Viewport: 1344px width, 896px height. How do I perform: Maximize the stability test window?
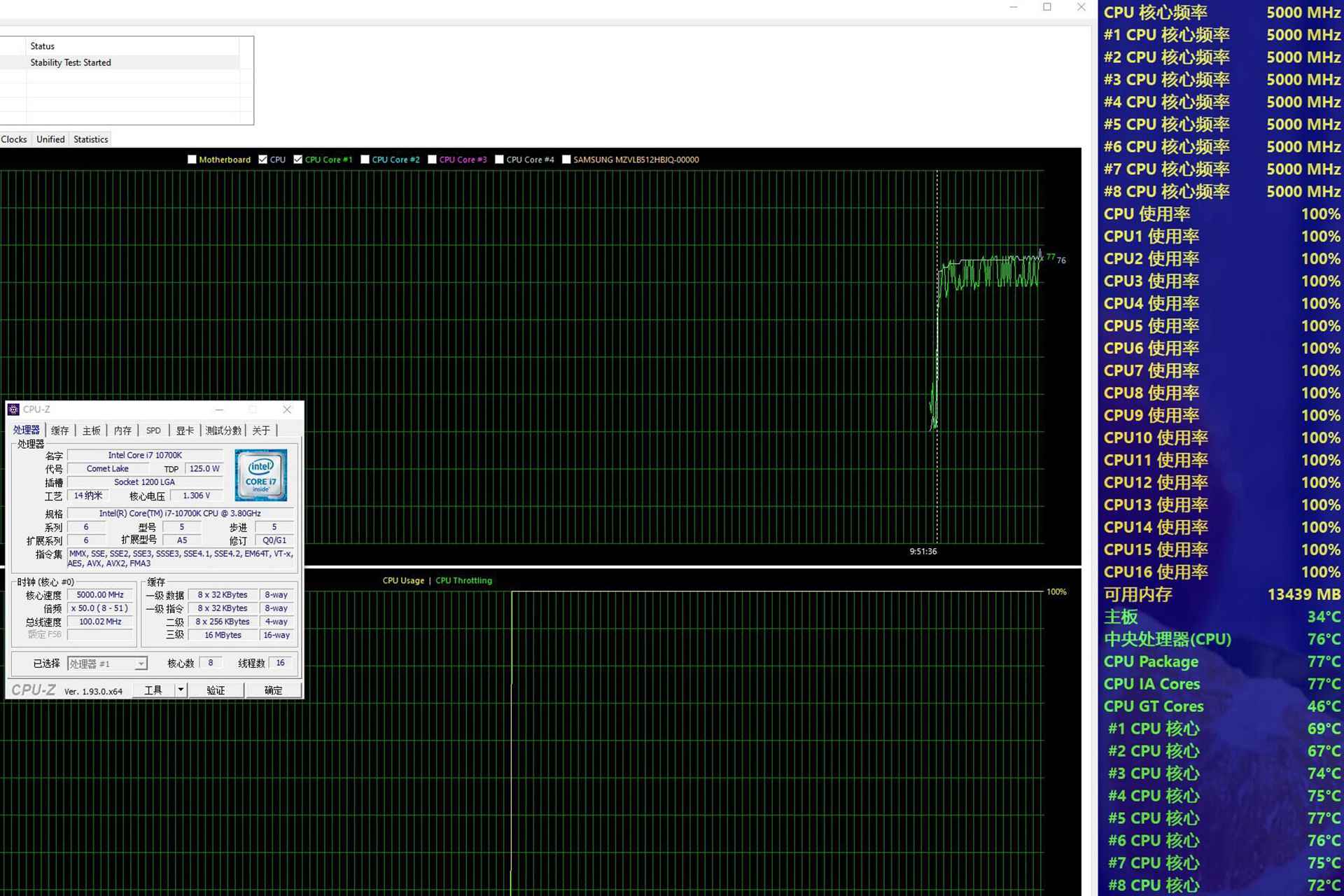point(1047,7)
